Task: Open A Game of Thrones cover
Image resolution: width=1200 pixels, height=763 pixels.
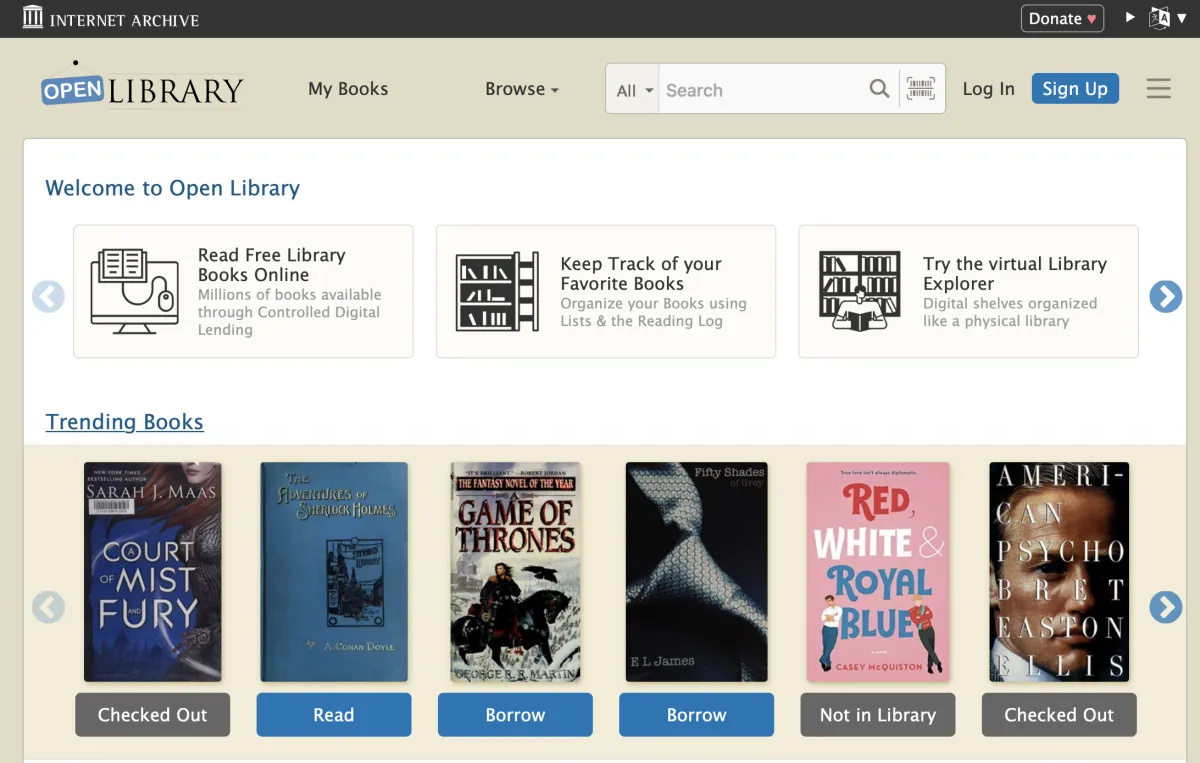Action: 515,572
